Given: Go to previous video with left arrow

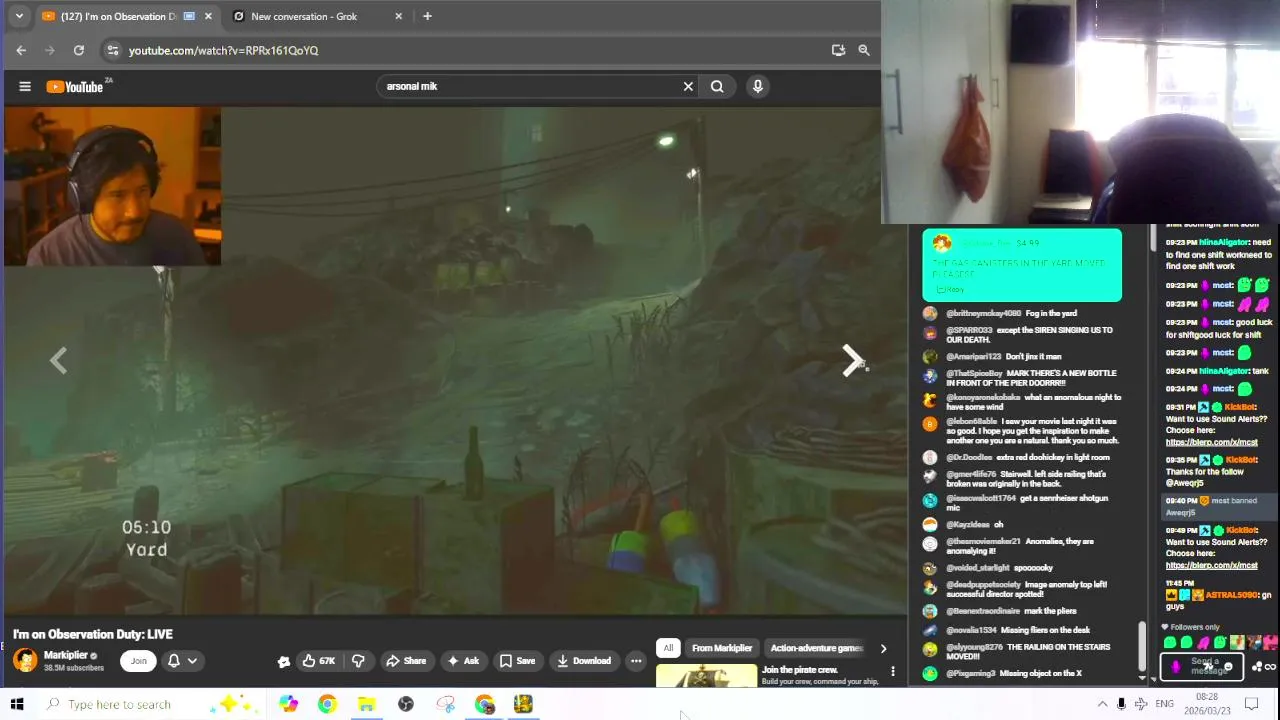Looking at the screenshot, I should 58,361.
